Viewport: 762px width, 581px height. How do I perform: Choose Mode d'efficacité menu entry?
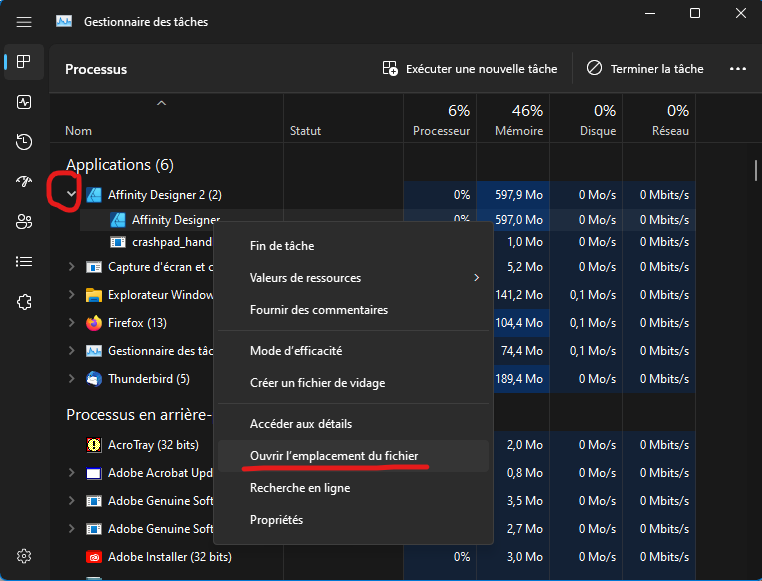[x=353, y=351]
